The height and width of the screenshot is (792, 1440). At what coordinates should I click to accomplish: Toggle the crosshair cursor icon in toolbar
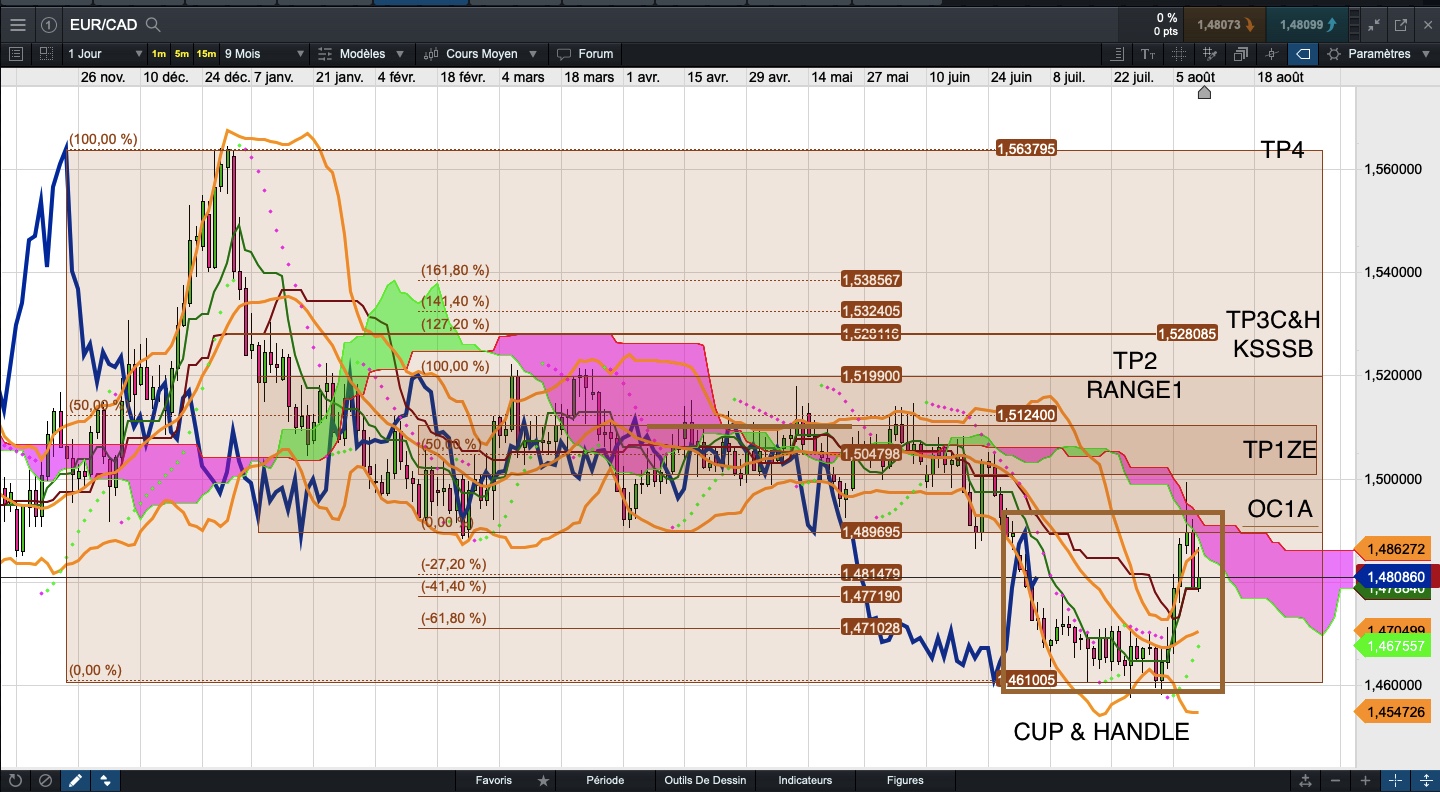tap(1272, 54)
